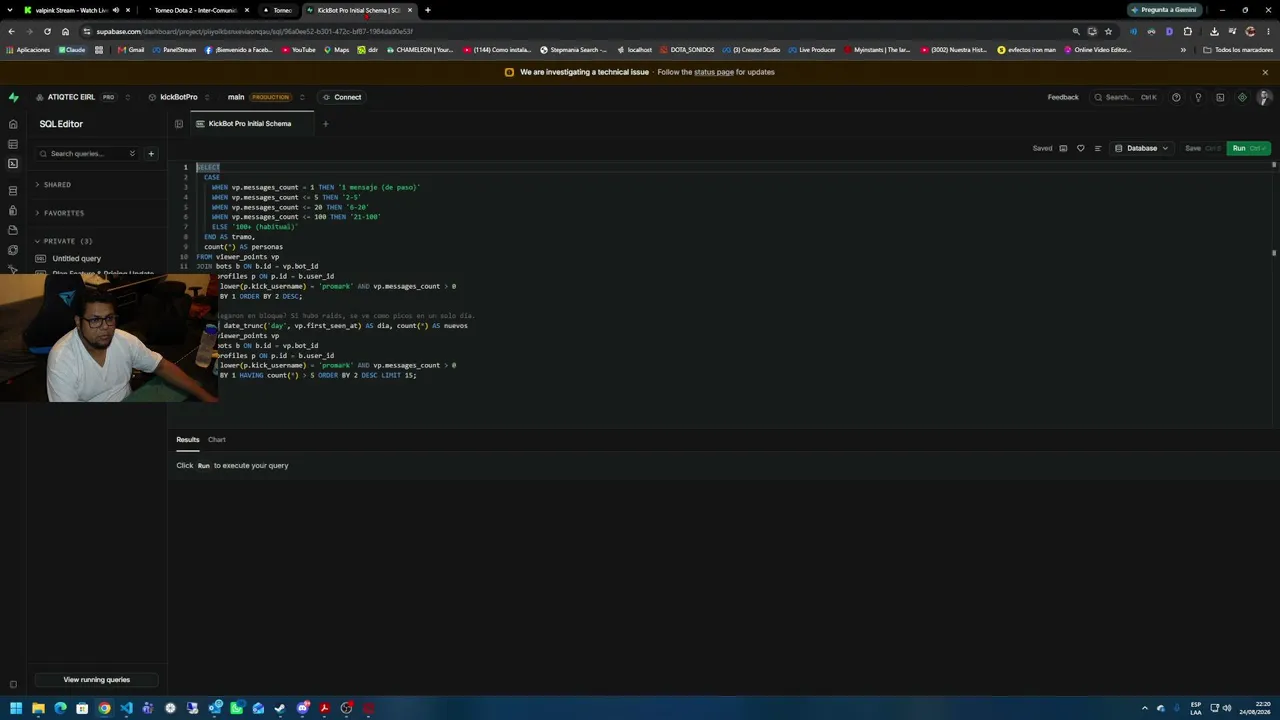Open the Database sidebar icon
This screenshot has width=1280, height=720.
pyautogui.click(x=13, y=190)
